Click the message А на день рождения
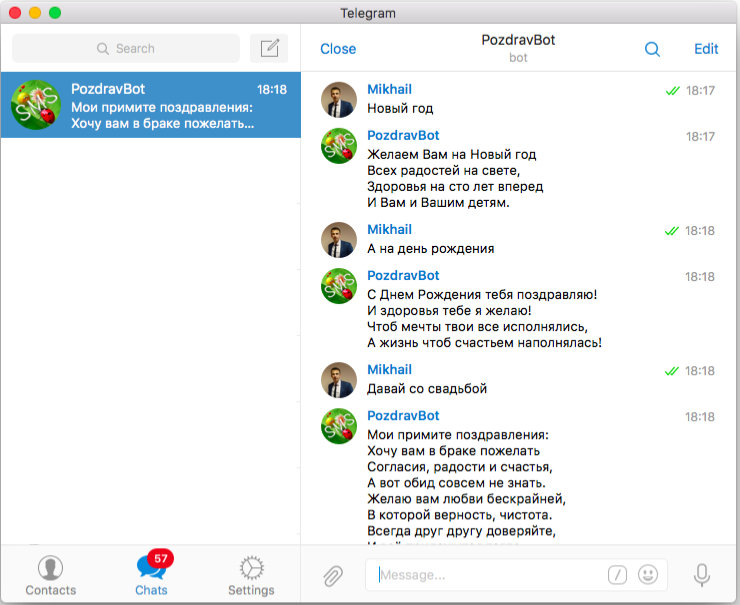The height and width of the screenshot is (605, 740). [x=430, y=249]
